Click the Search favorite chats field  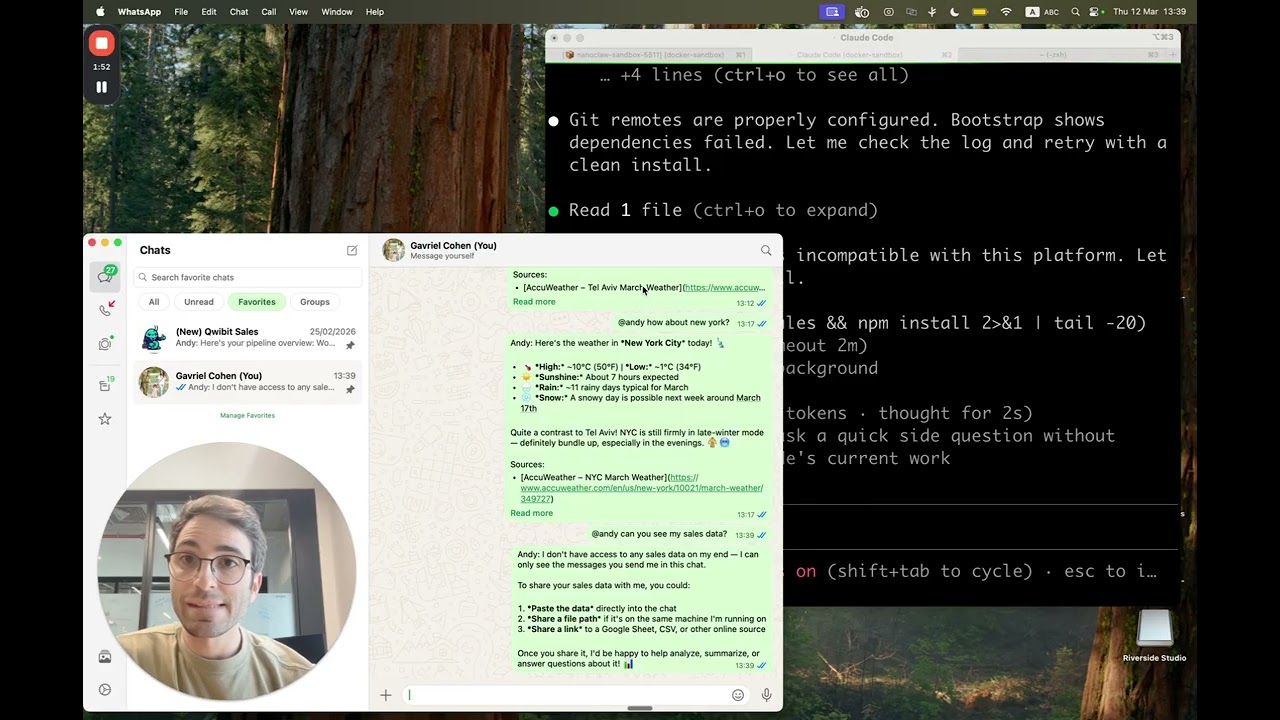point(247,277)
